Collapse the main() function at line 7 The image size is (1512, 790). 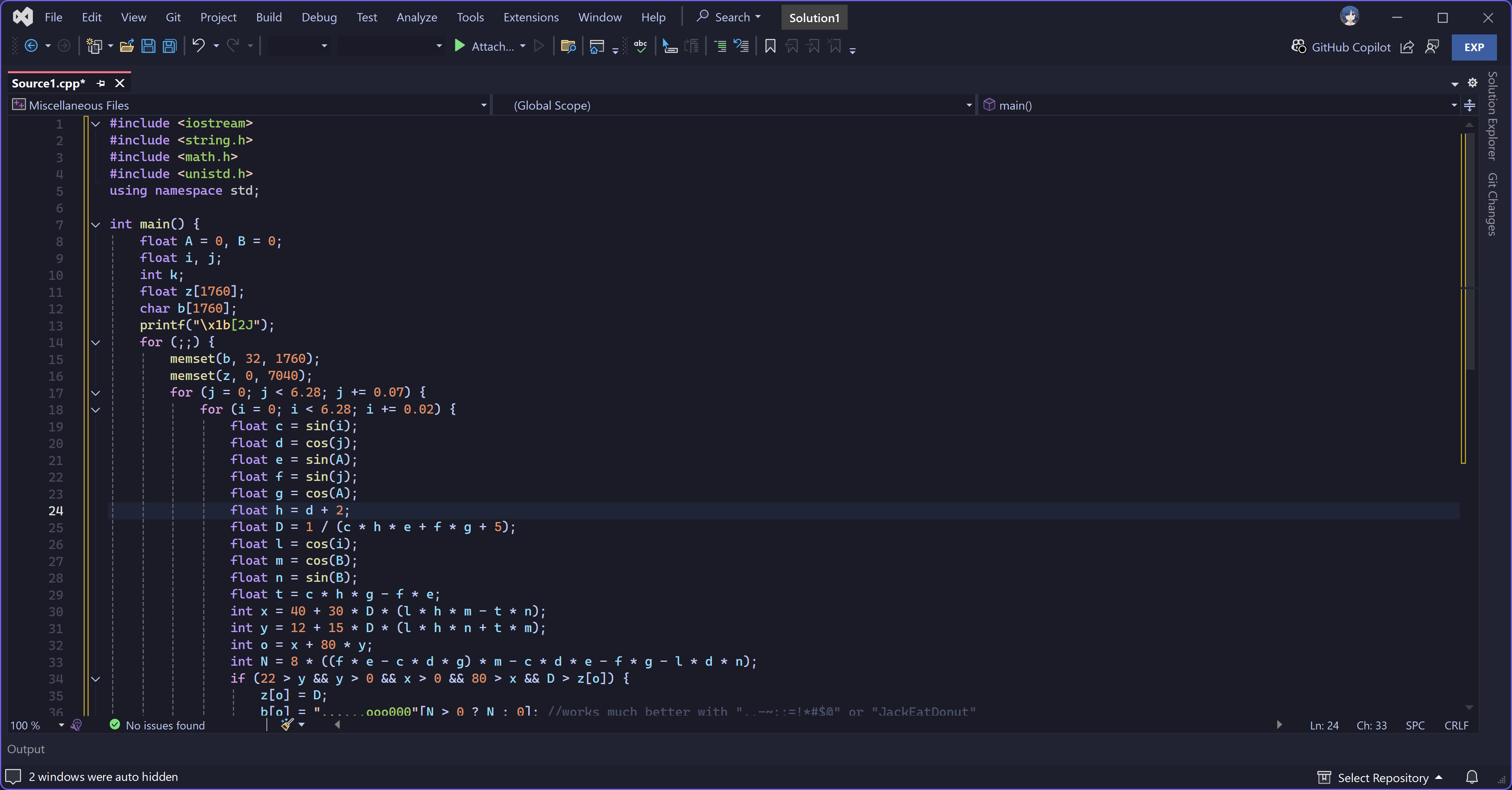(x=95, y=225)
